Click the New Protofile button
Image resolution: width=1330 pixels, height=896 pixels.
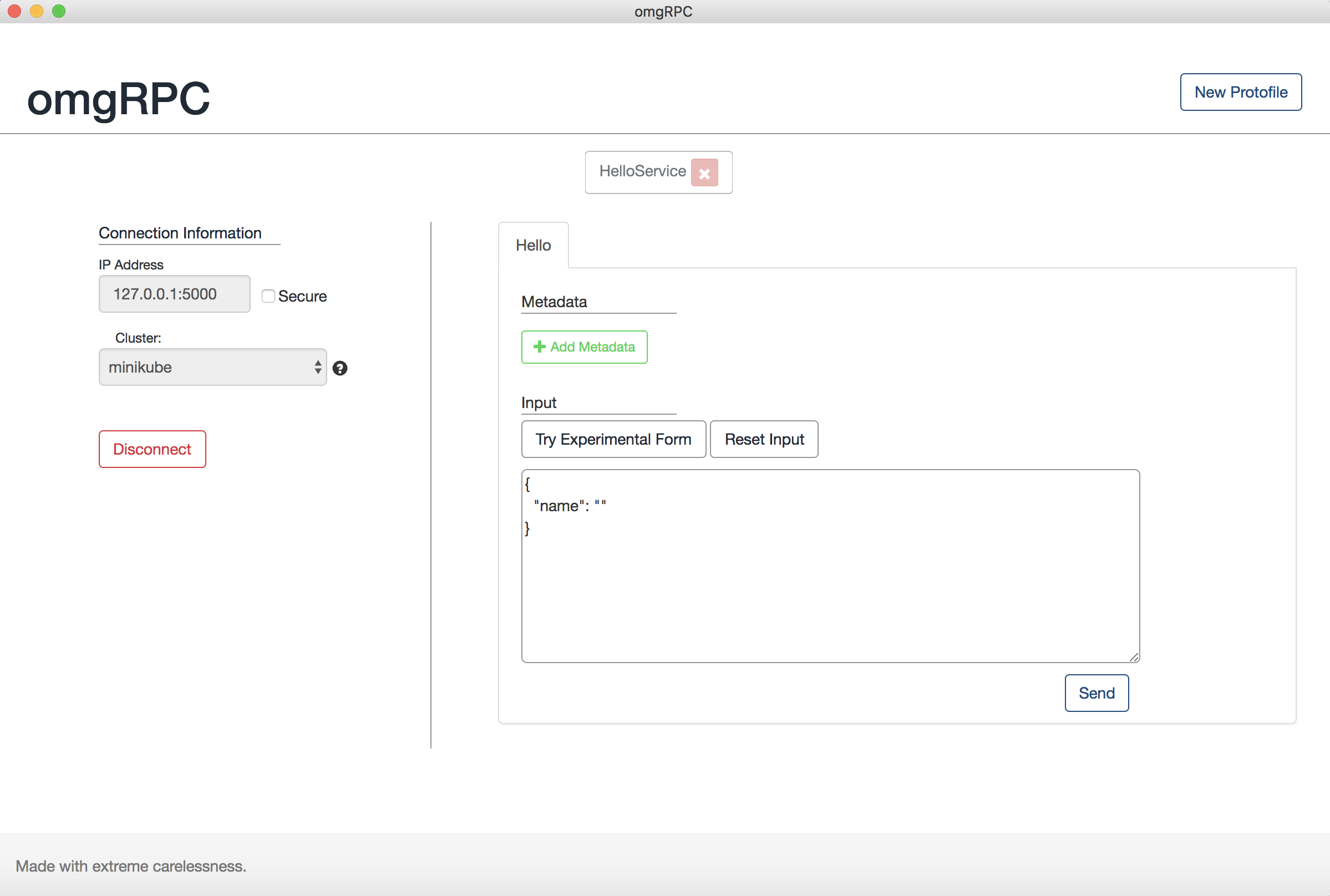1240,92
